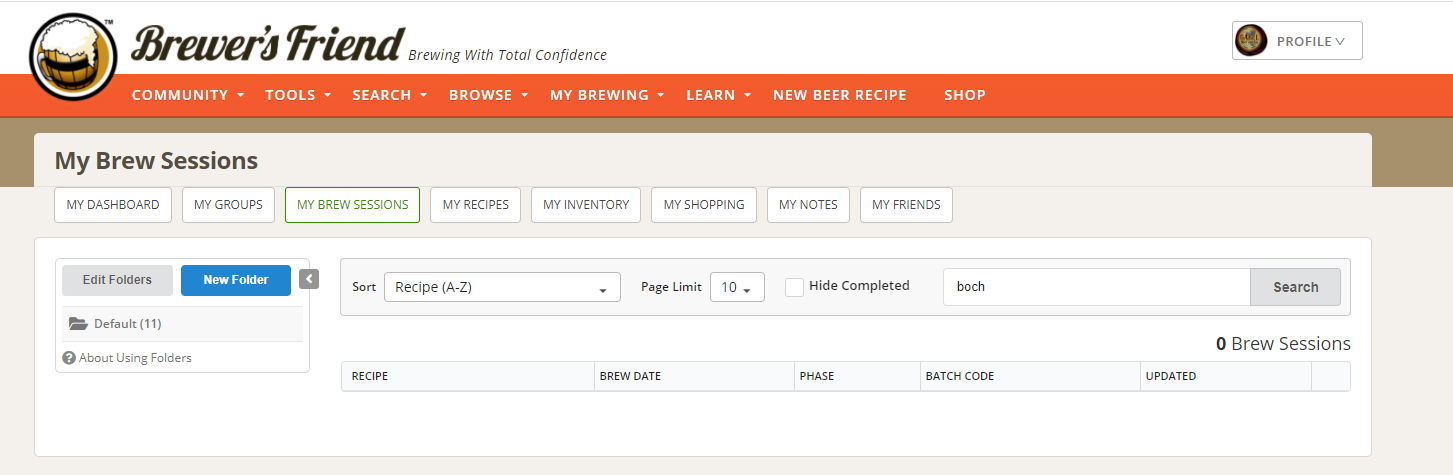Collapse the folder sidebar with arrow icon
The height and width of the screenshot is (475, 1453).
pyautogui.click(x=309, y=279)
